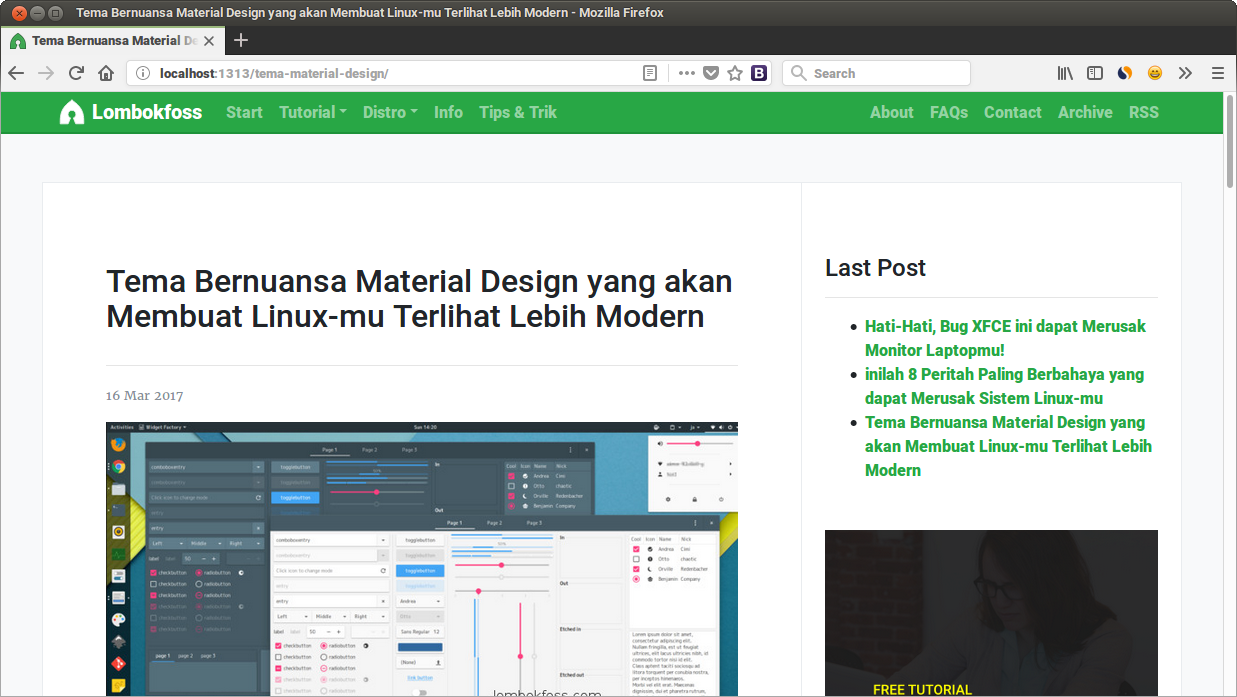Click the Home icon in the toolbar
Image resolution: width=1237 pixels, height=697 pixels.
coord(106,72)
